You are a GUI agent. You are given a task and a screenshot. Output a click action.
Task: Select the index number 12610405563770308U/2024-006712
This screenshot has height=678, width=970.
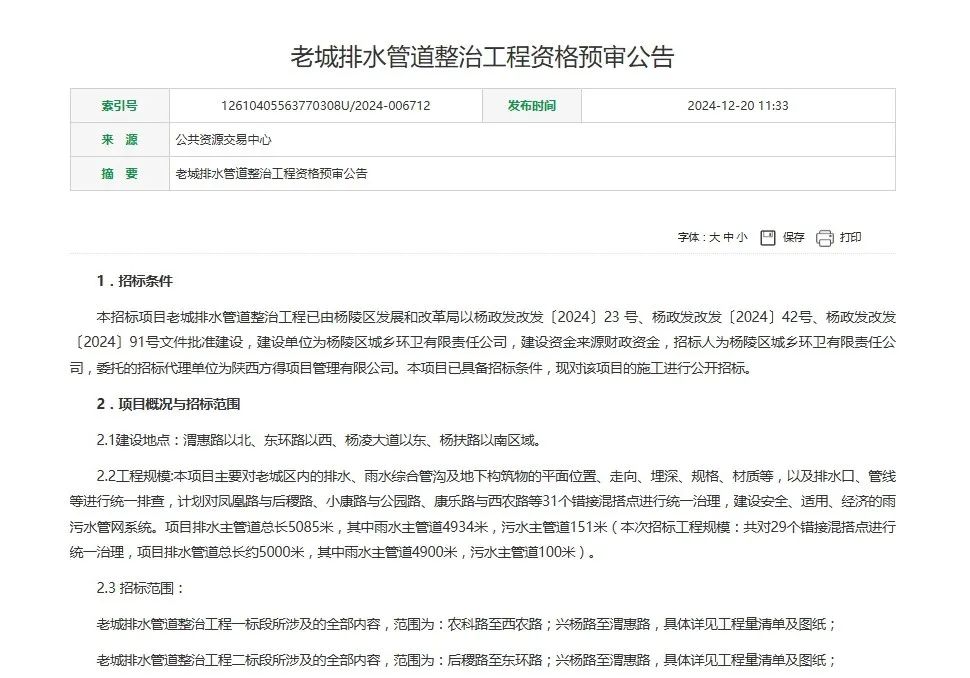[325, 106]
